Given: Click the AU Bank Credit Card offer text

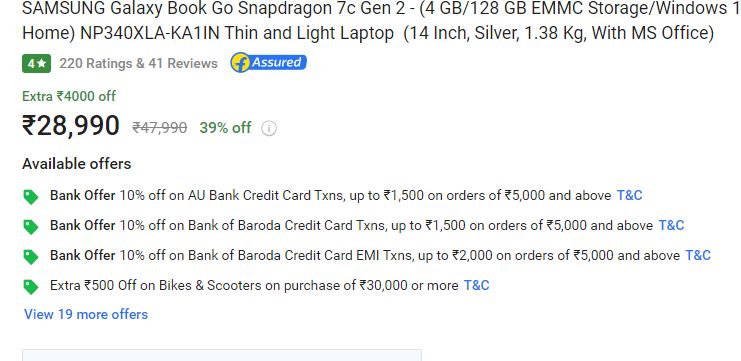Looking at the screenshot, I should tap(331, 195).
